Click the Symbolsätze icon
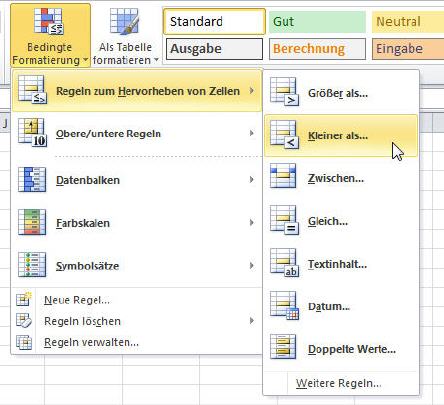This screenshot has height=405, width=444. pyautogui.click(x=32, y=265)
